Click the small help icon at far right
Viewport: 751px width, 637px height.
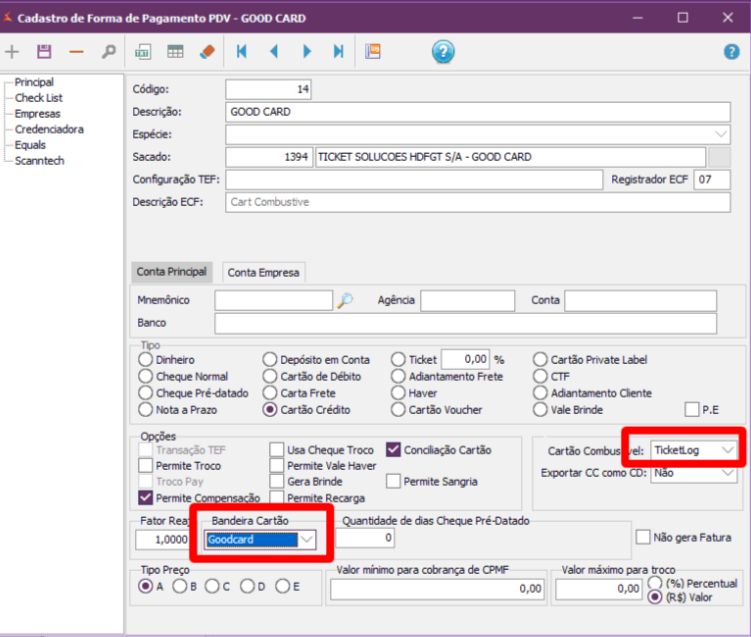(731, 52)
